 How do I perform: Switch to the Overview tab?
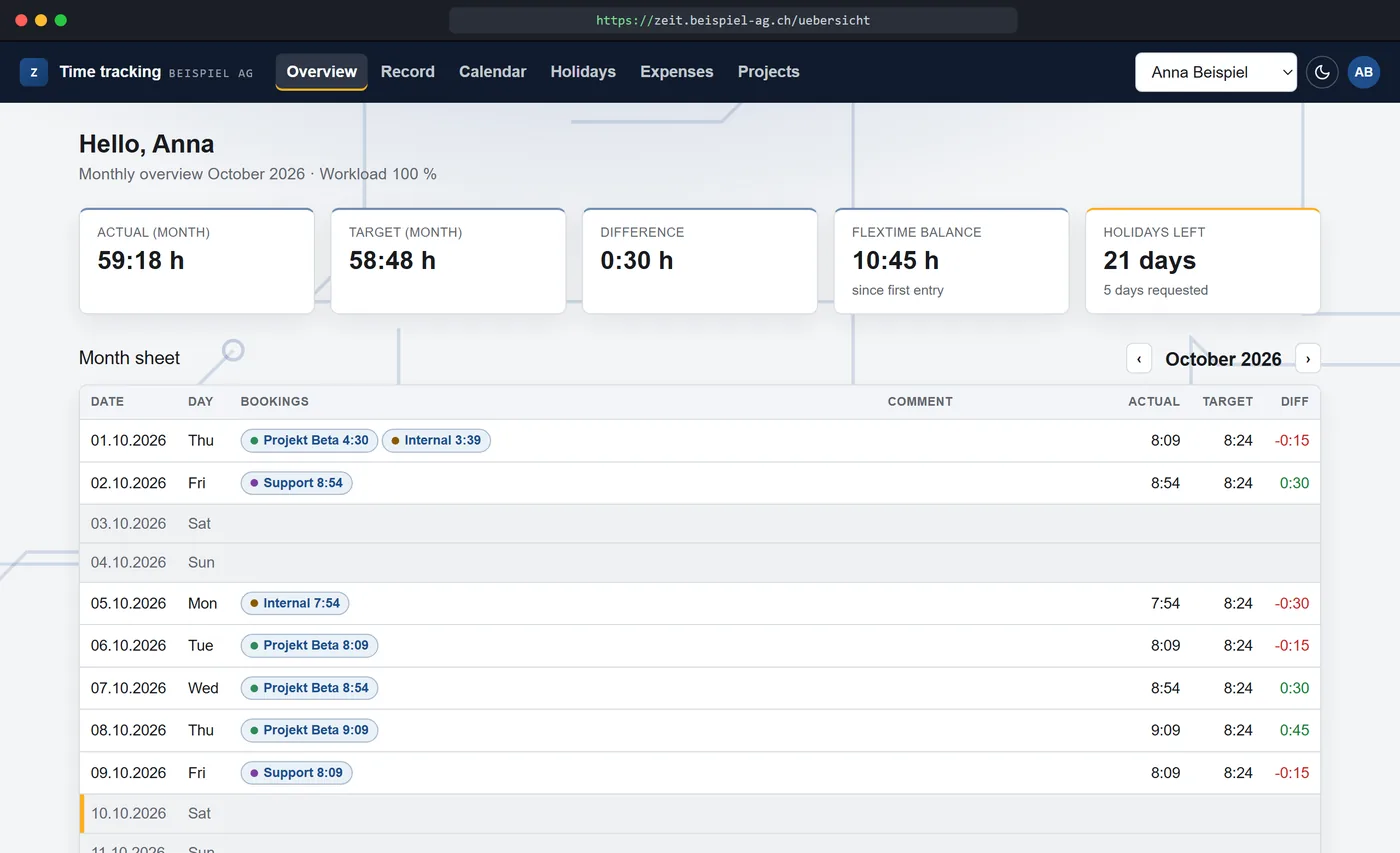pyautogui.click(x=321, y=72)
